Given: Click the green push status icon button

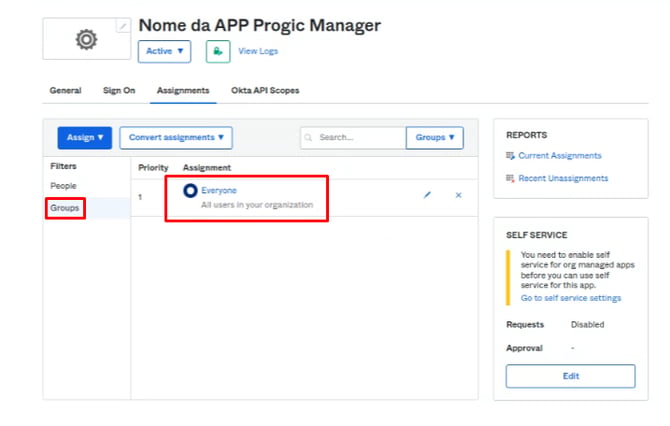Looking at the screenshot, I should (218, 51).
